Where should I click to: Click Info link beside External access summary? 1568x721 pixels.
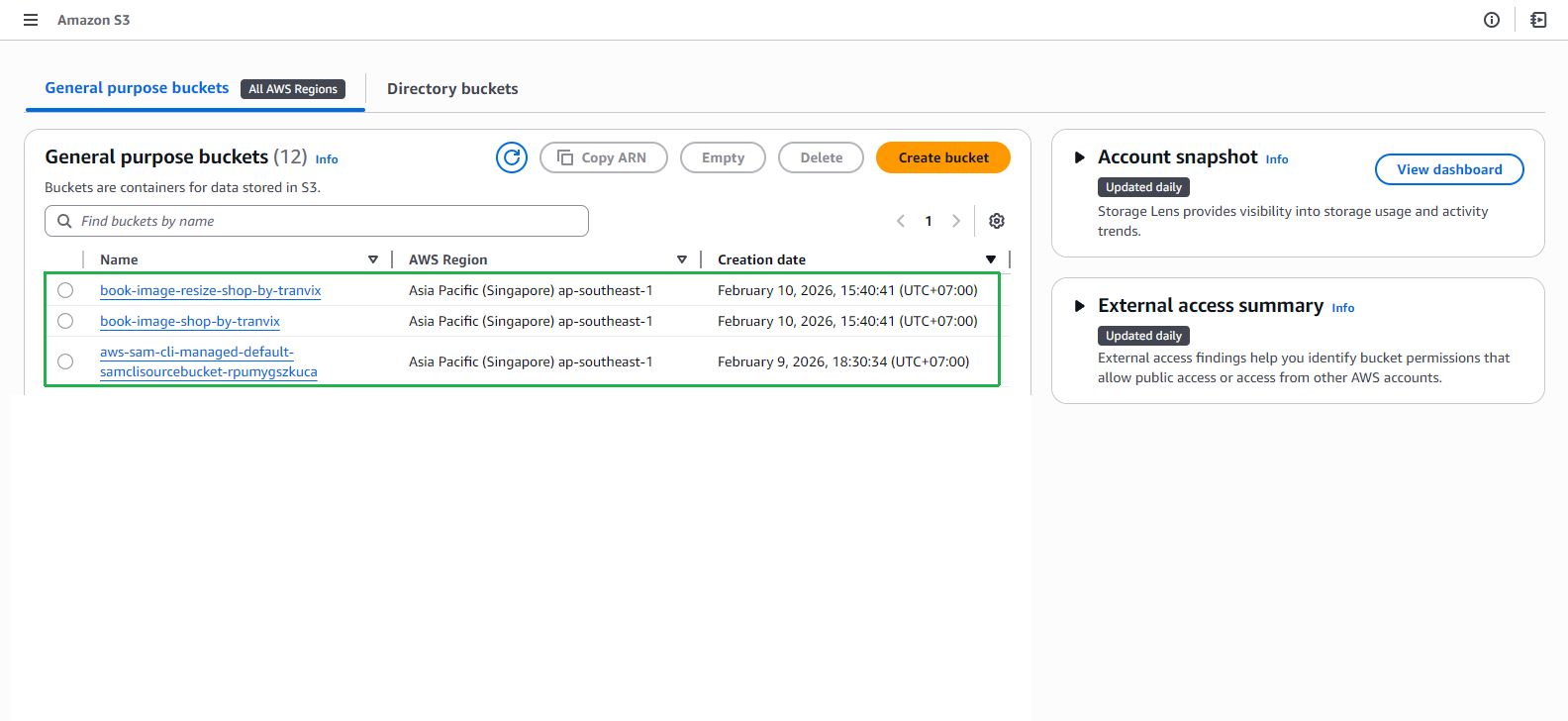[x=1343, y=308]
